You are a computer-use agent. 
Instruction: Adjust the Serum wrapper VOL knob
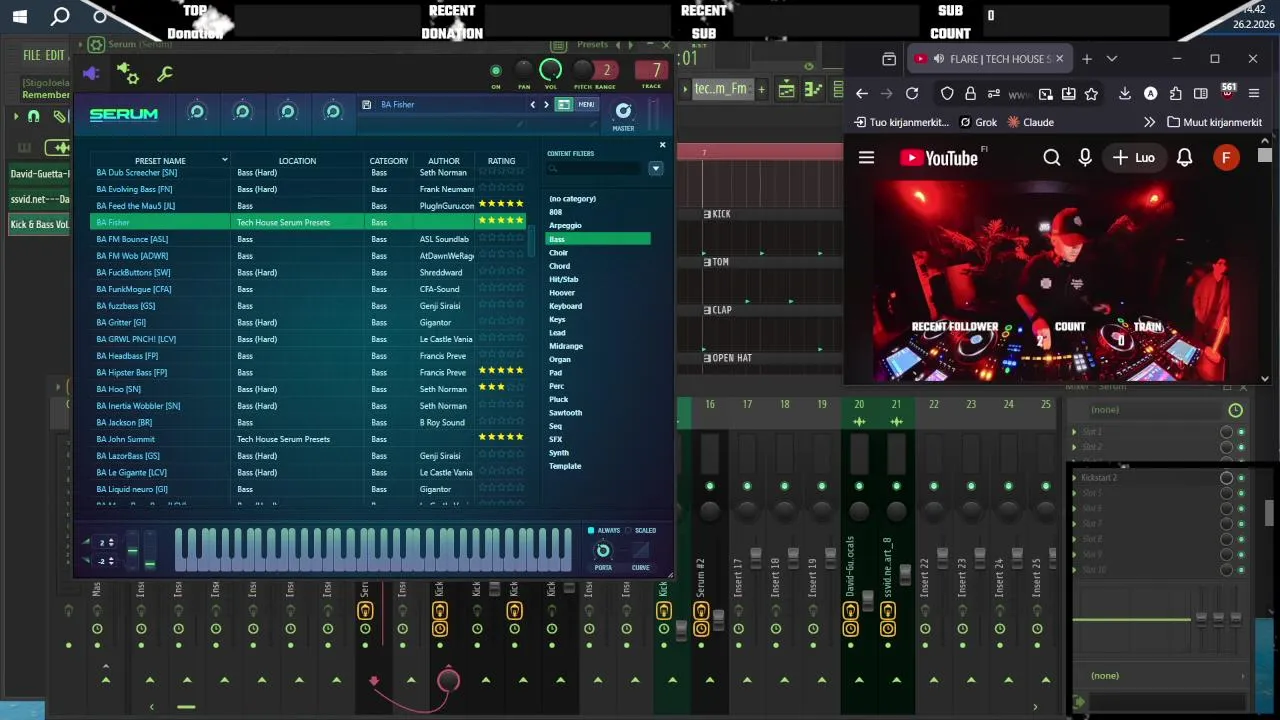pyautogui.click(x=551, y=69)
